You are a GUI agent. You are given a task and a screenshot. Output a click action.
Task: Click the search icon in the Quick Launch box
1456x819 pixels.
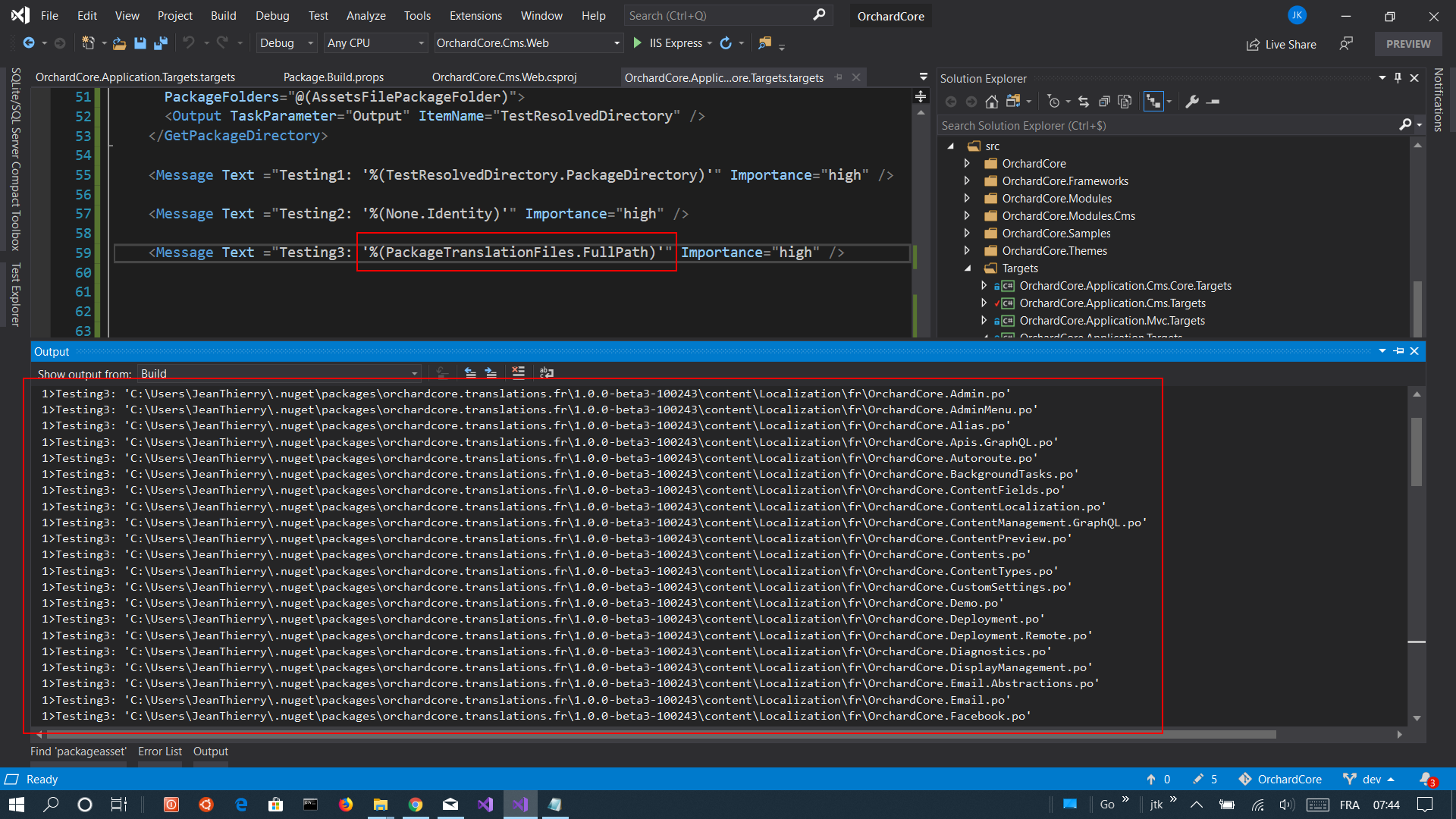point(819,15)
